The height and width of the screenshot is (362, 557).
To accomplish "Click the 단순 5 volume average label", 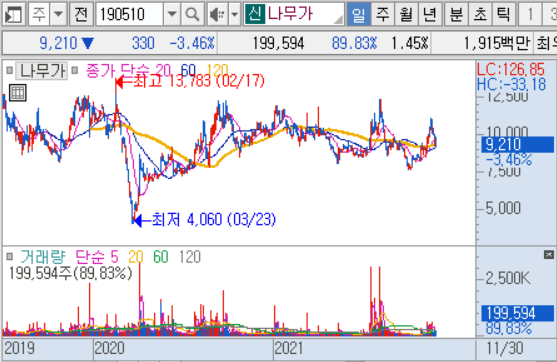I will 97,256.
